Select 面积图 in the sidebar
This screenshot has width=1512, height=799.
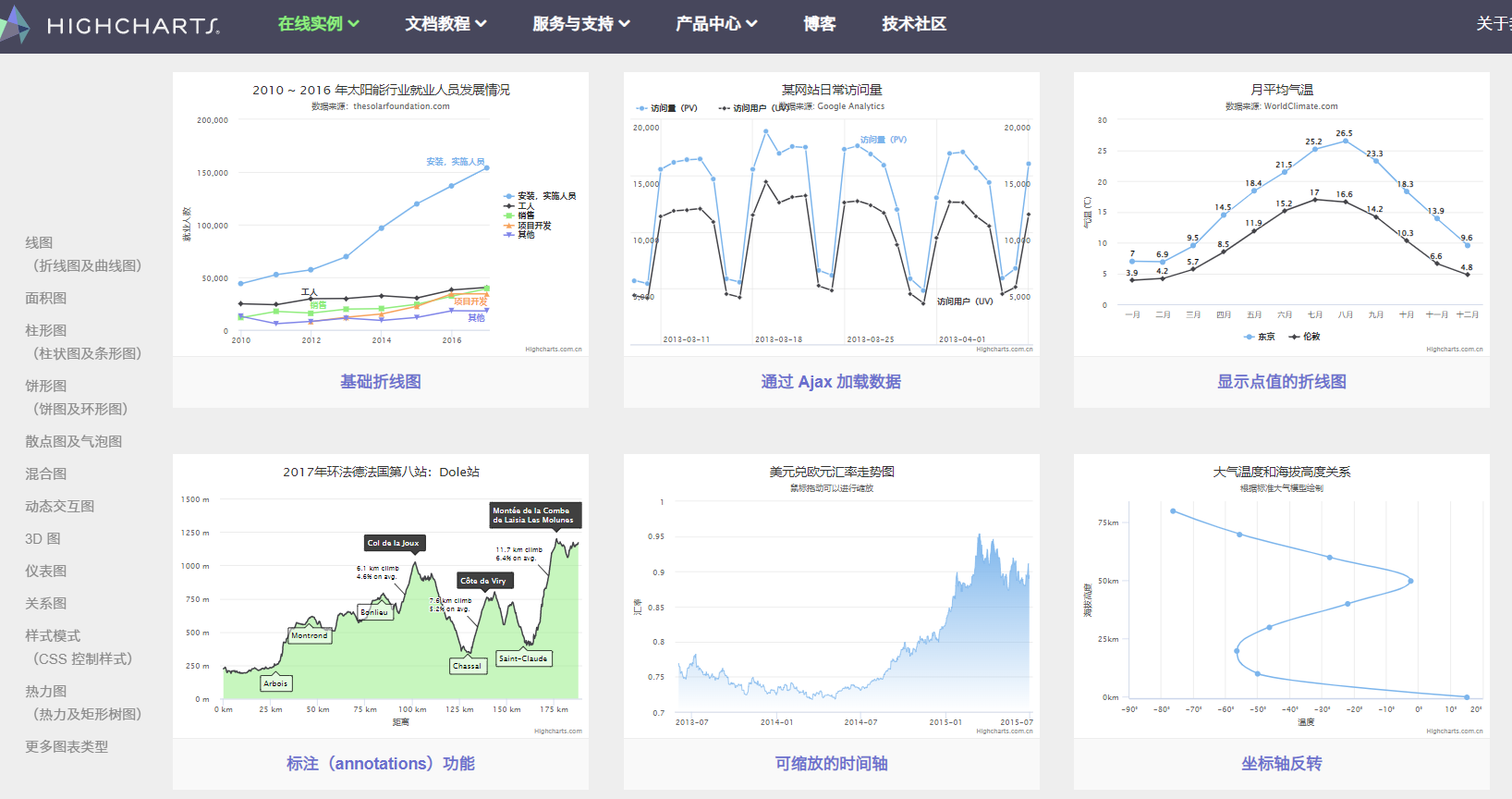click(x=46, y=298)
